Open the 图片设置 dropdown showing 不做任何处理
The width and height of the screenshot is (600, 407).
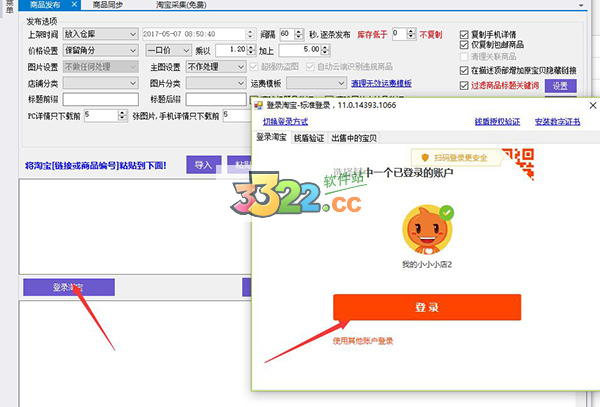100,67
